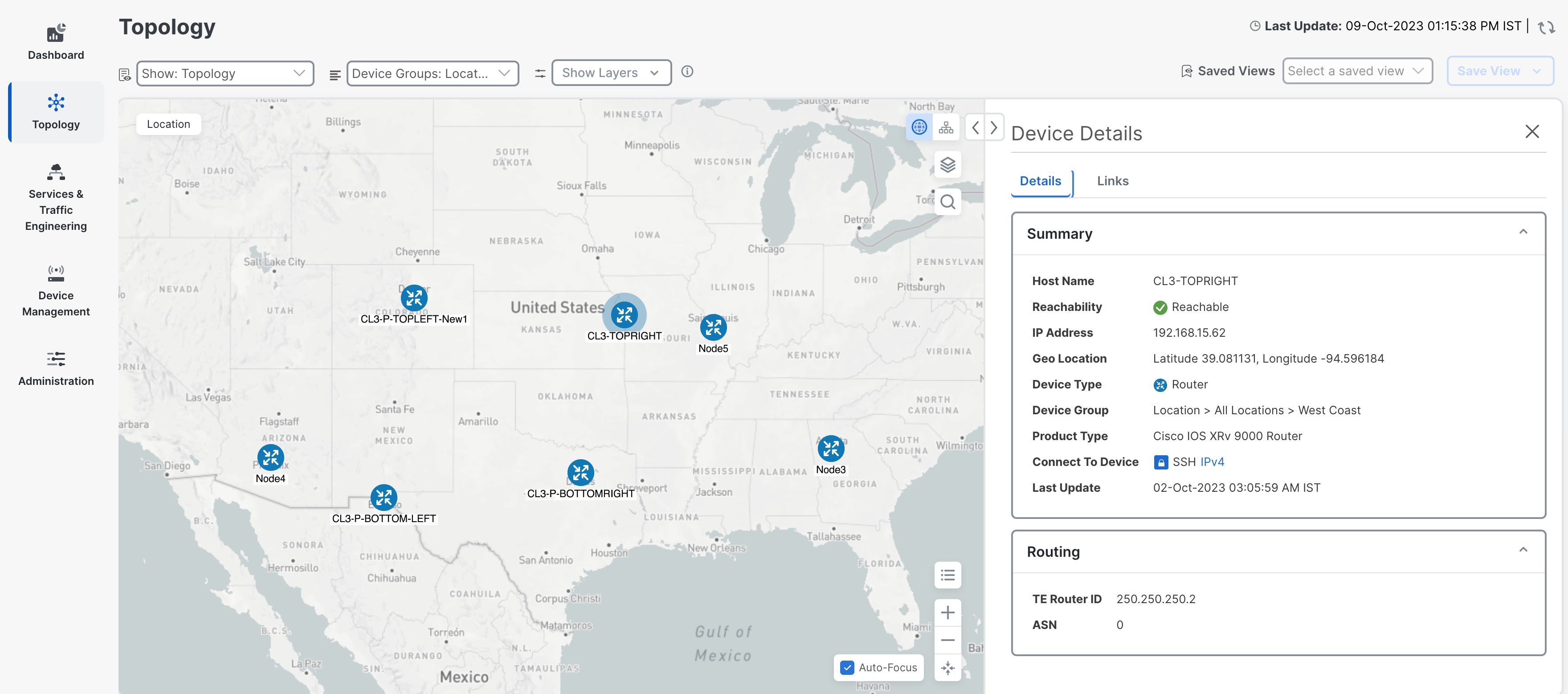The height and width of the screenshot is (694, 1568).
Task: Open the Show: Topology dropdown
Action: pyautogui.click(x=225, y=73)
